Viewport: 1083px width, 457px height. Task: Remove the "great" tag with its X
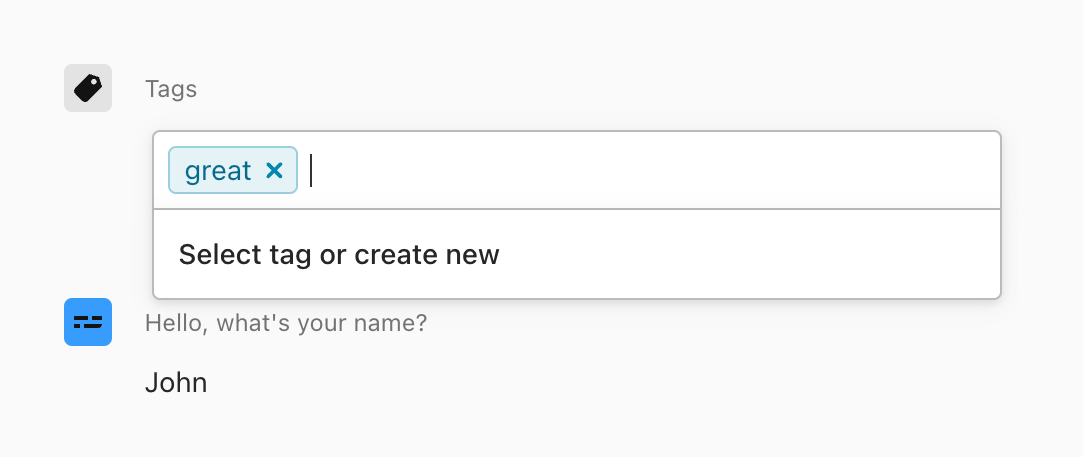[275, 171]
